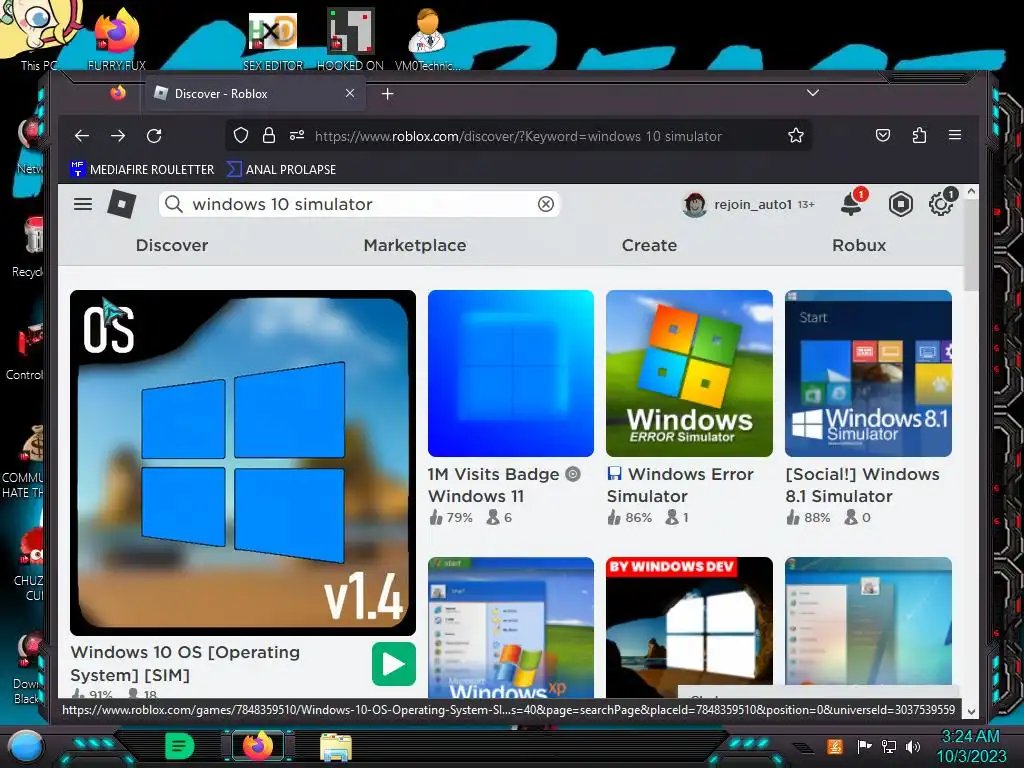Click the page vertical scrollbar thumb
This screenshot has height=768, width=1024.
971,245
